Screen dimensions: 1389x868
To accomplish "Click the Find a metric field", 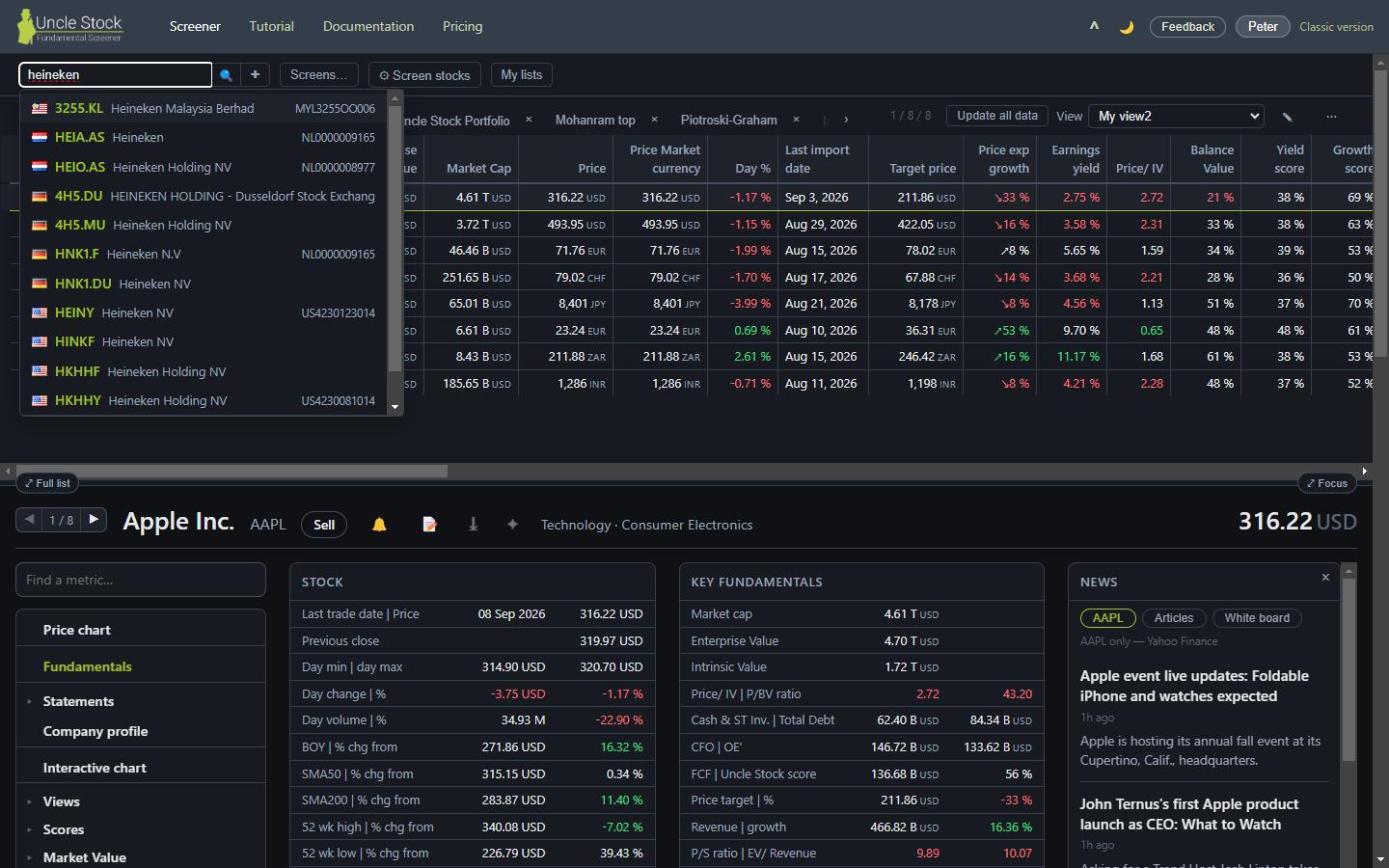I will click(141, 580).
